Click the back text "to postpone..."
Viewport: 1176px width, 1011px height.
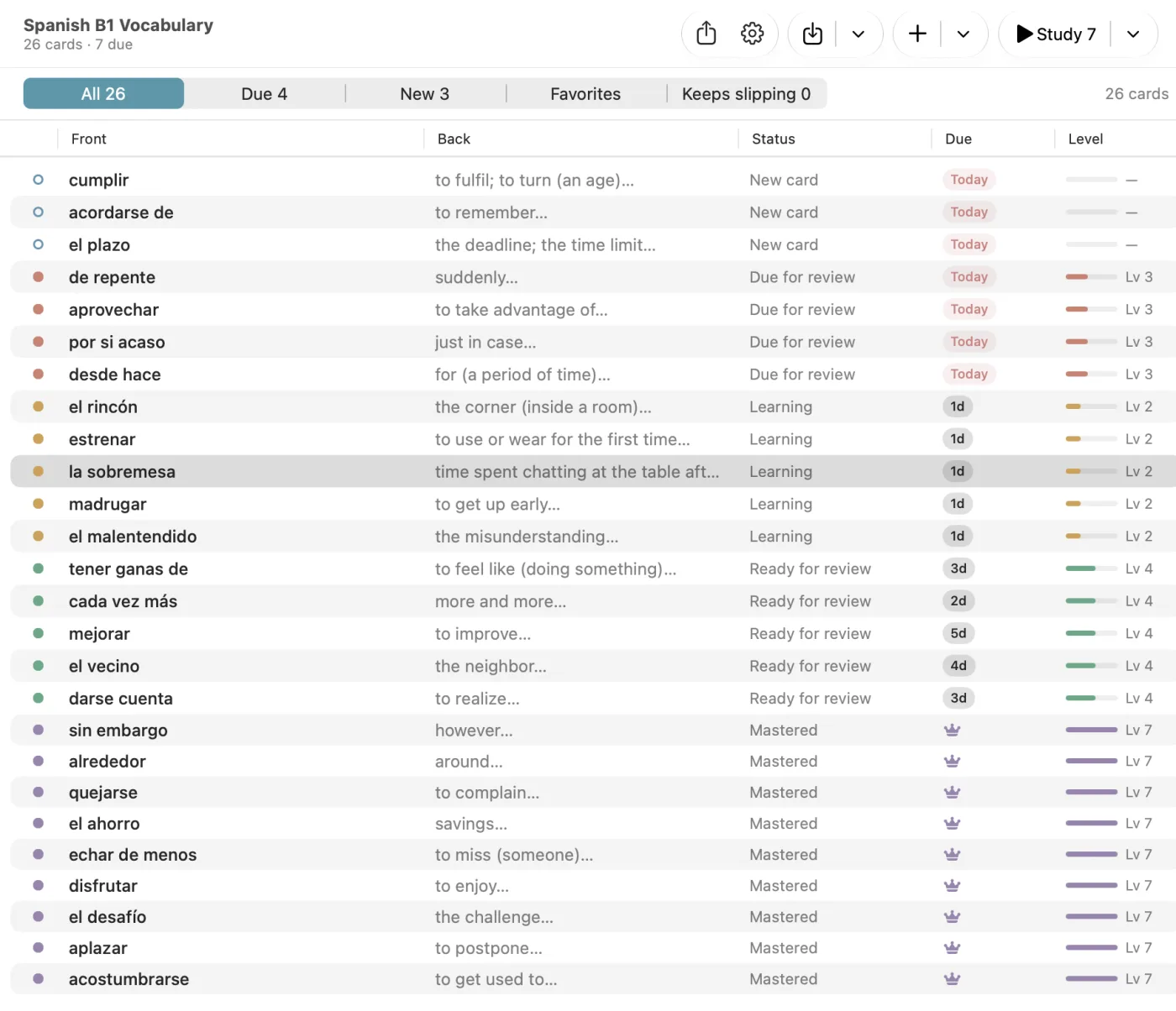pyautogui.click(x=489, y=948)
